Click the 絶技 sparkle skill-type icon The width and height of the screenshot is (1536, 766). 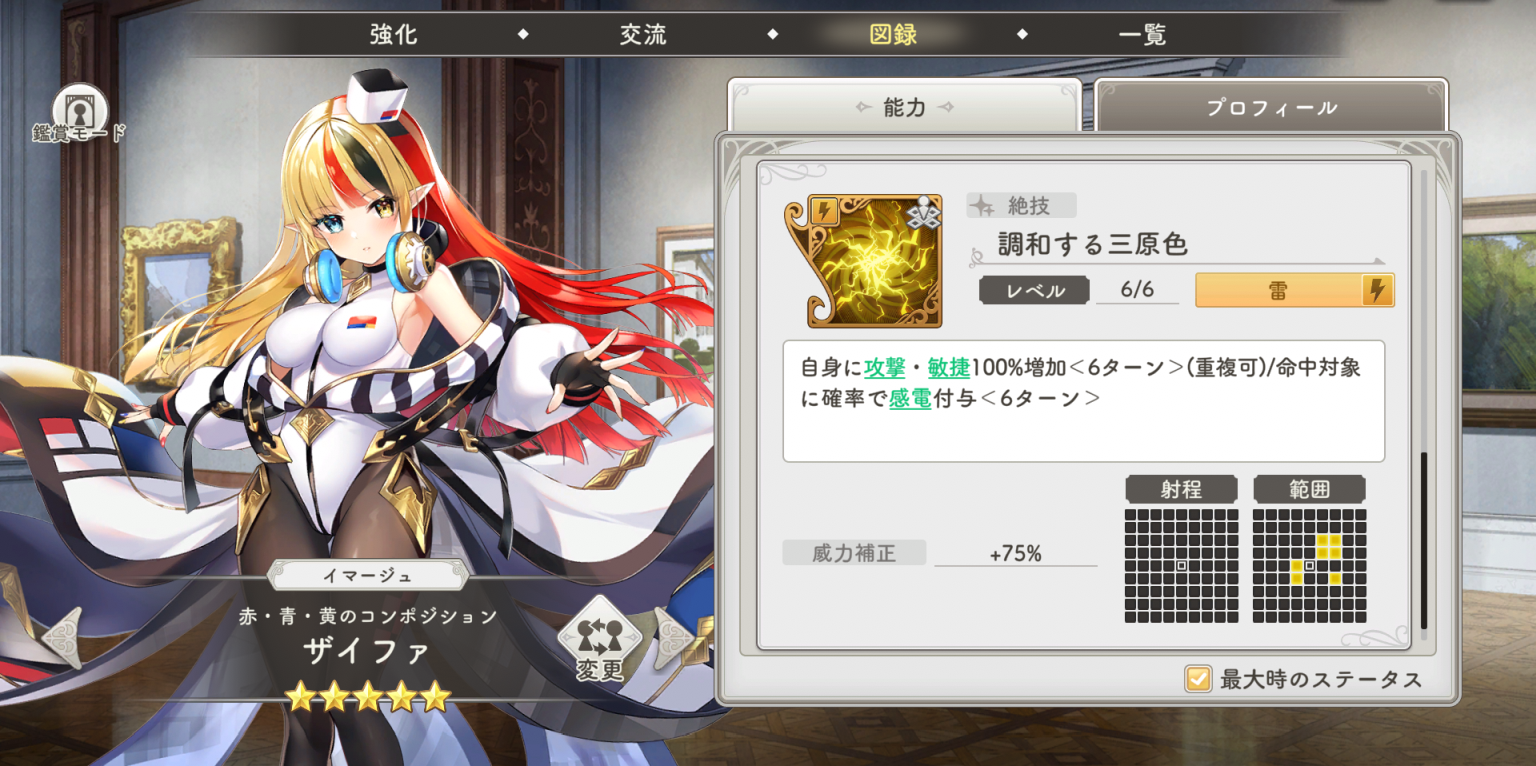coord(983,206)
